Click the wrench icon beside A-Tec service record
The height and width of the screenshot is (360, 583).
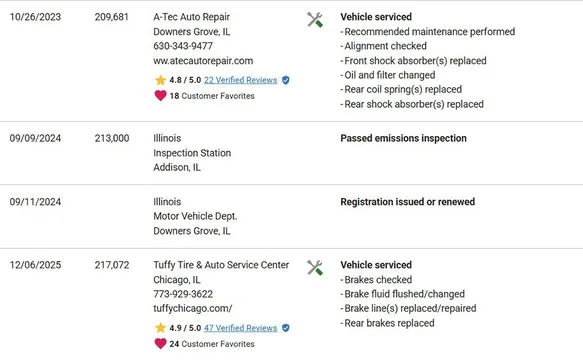coord(315,20)
